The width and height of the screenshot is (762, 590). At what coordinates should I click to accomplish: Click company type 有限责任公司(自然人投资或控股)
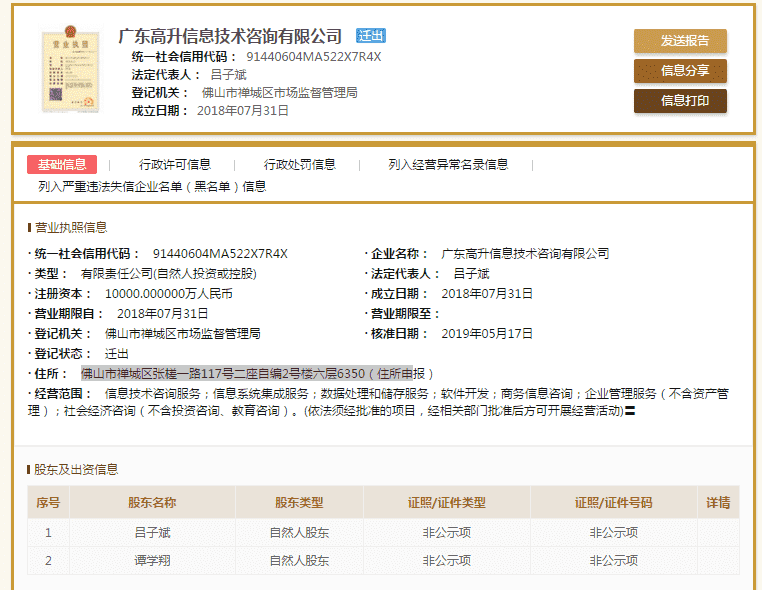[x=169, y=274]
